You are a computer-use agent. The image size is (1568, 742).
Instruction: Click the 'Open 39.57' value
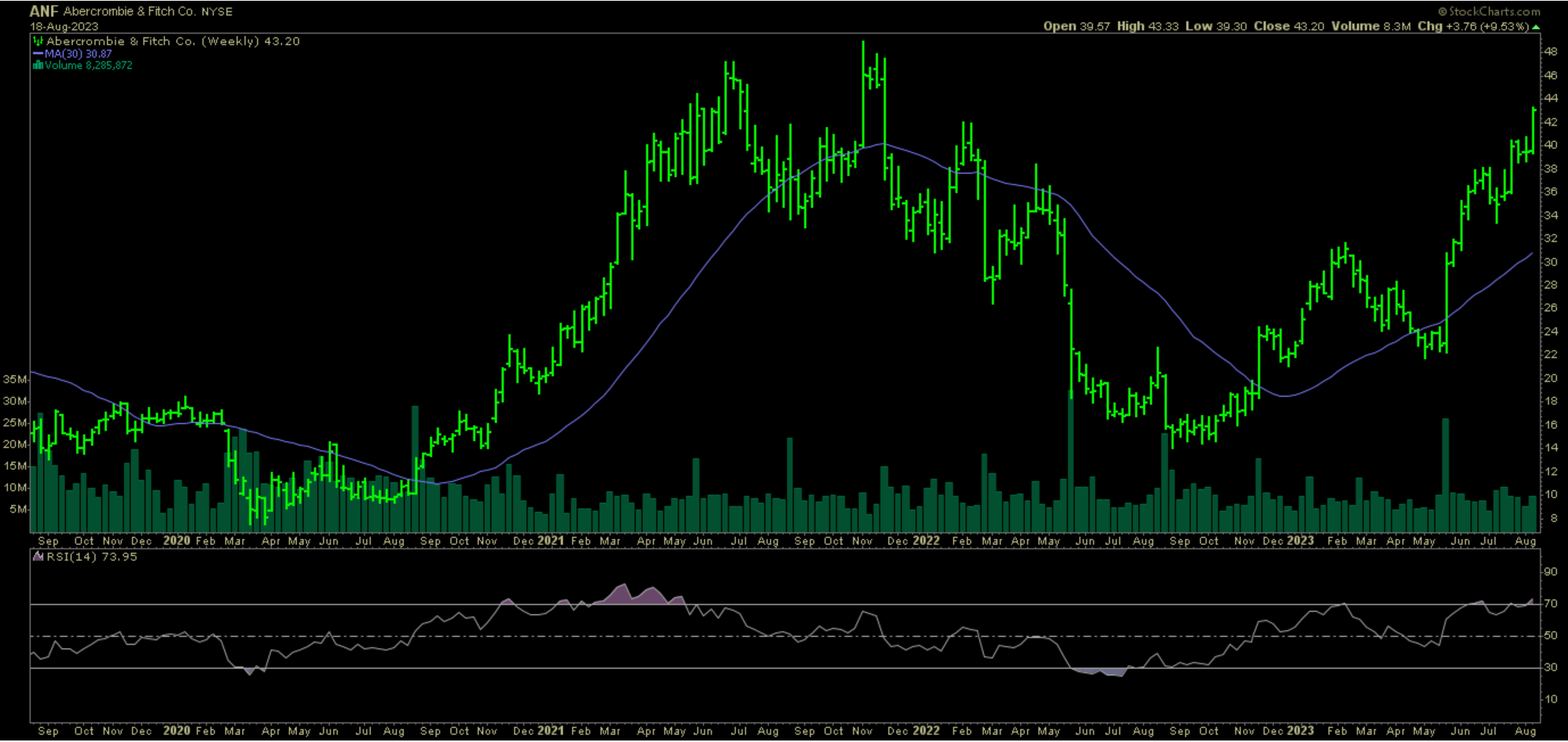coord(1077,27)
